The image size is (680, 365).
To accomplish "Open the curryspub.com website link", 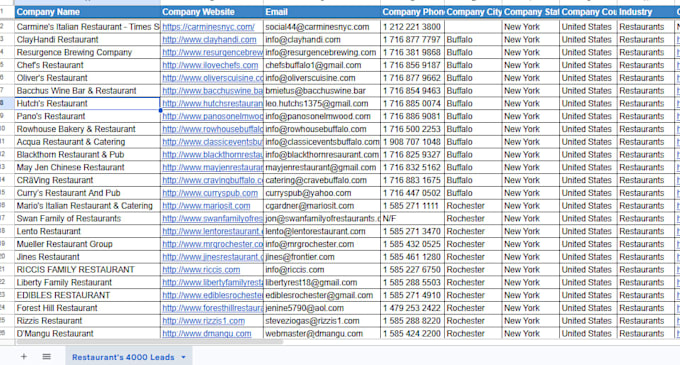I will (x=210, y=193).
